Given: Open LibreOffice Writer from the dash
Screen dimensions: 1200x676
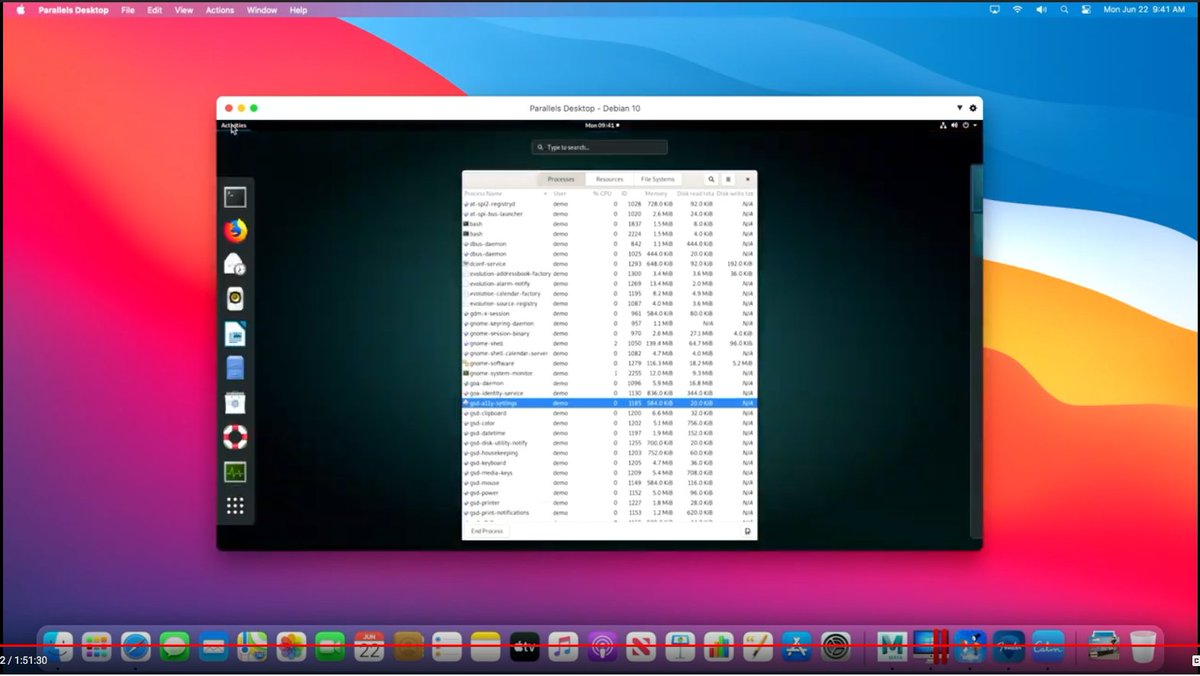Looking at the screenshot, I should [x=235, y=334].
